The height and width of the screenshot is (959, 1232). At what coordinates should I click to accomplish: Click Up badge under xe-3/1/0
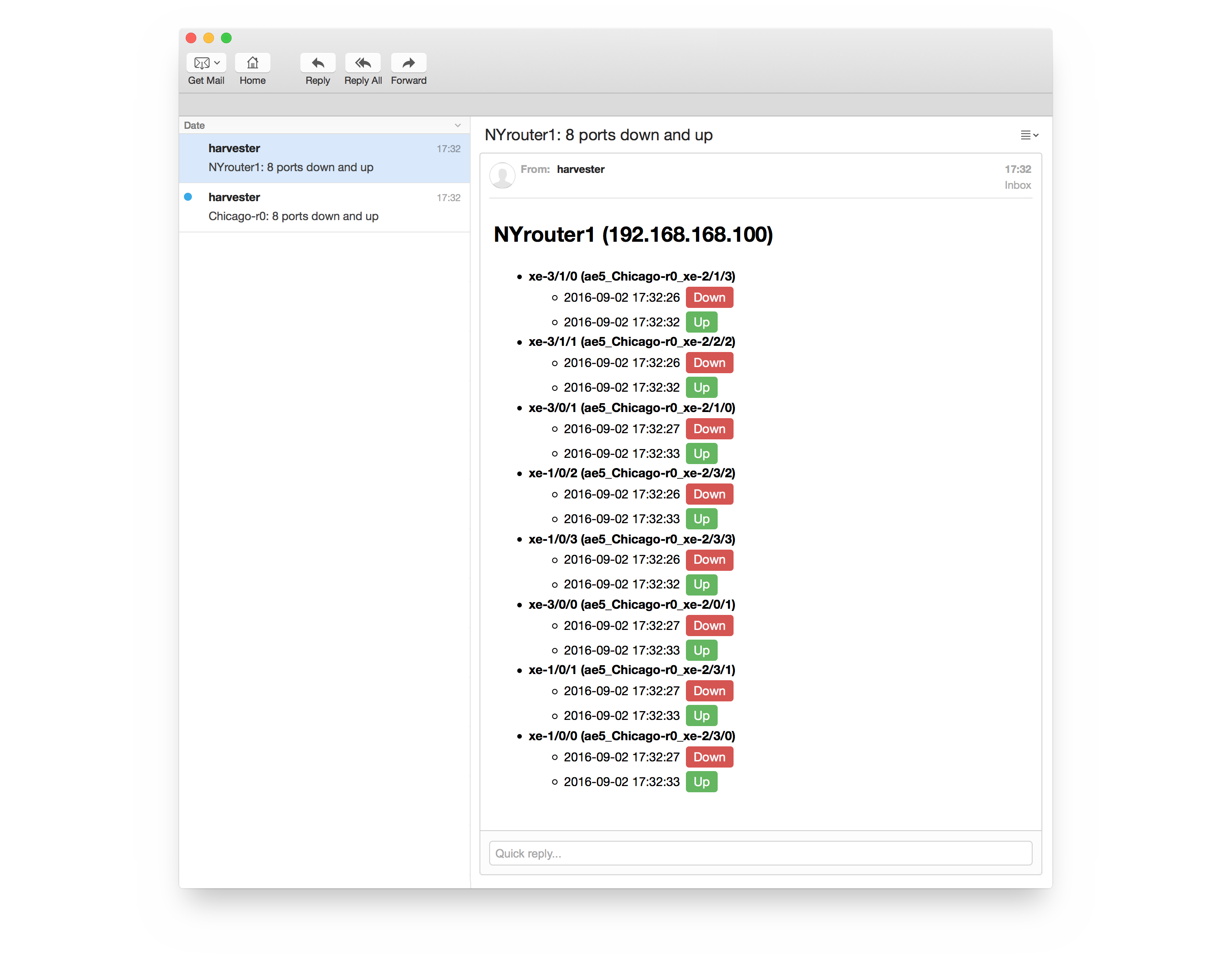point(701,322)
